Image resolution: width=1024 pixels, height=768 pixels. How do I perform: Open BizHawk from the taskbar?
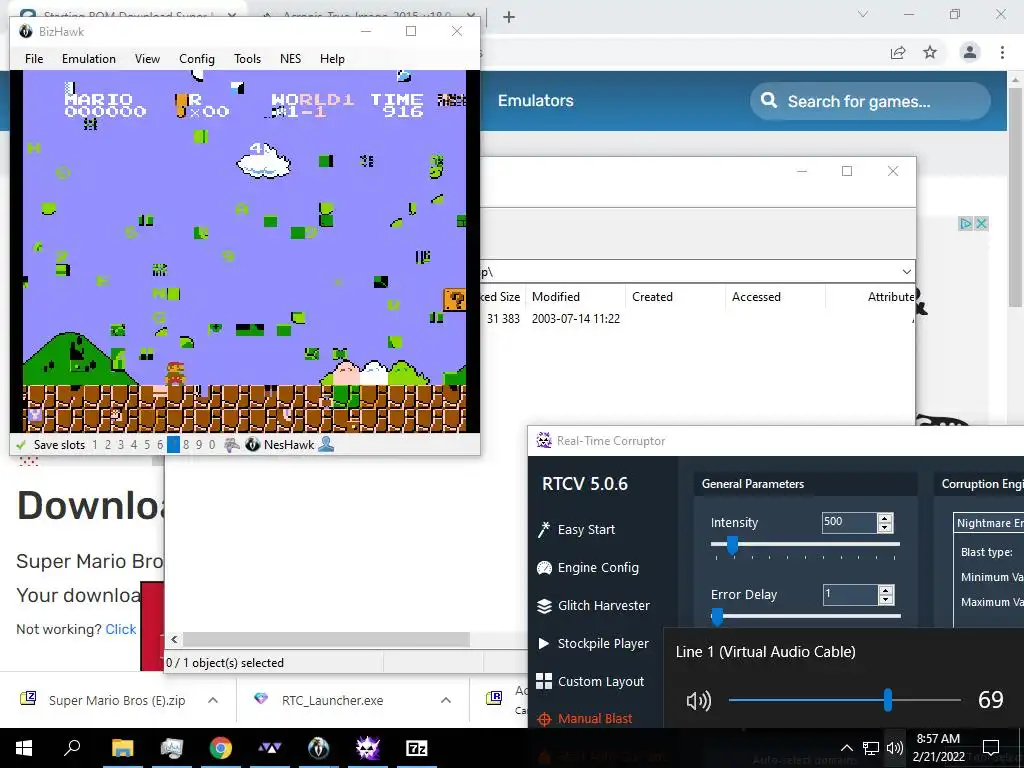pyautogui.click(x=319, y=748)
